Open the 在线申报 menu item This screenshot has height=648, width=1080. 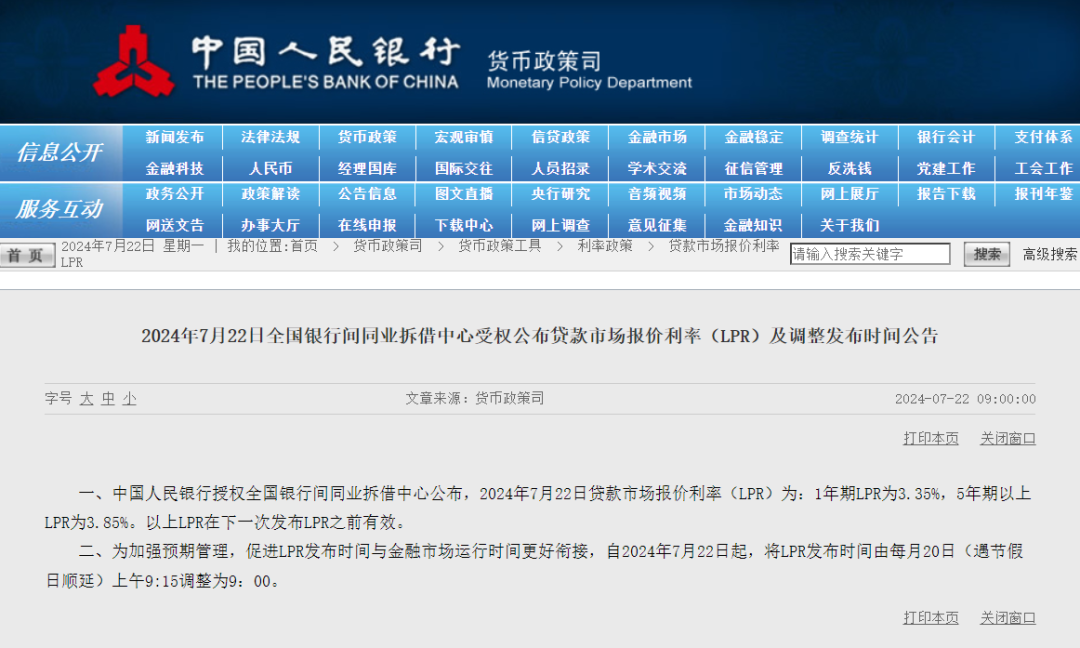tap(367, 225)
